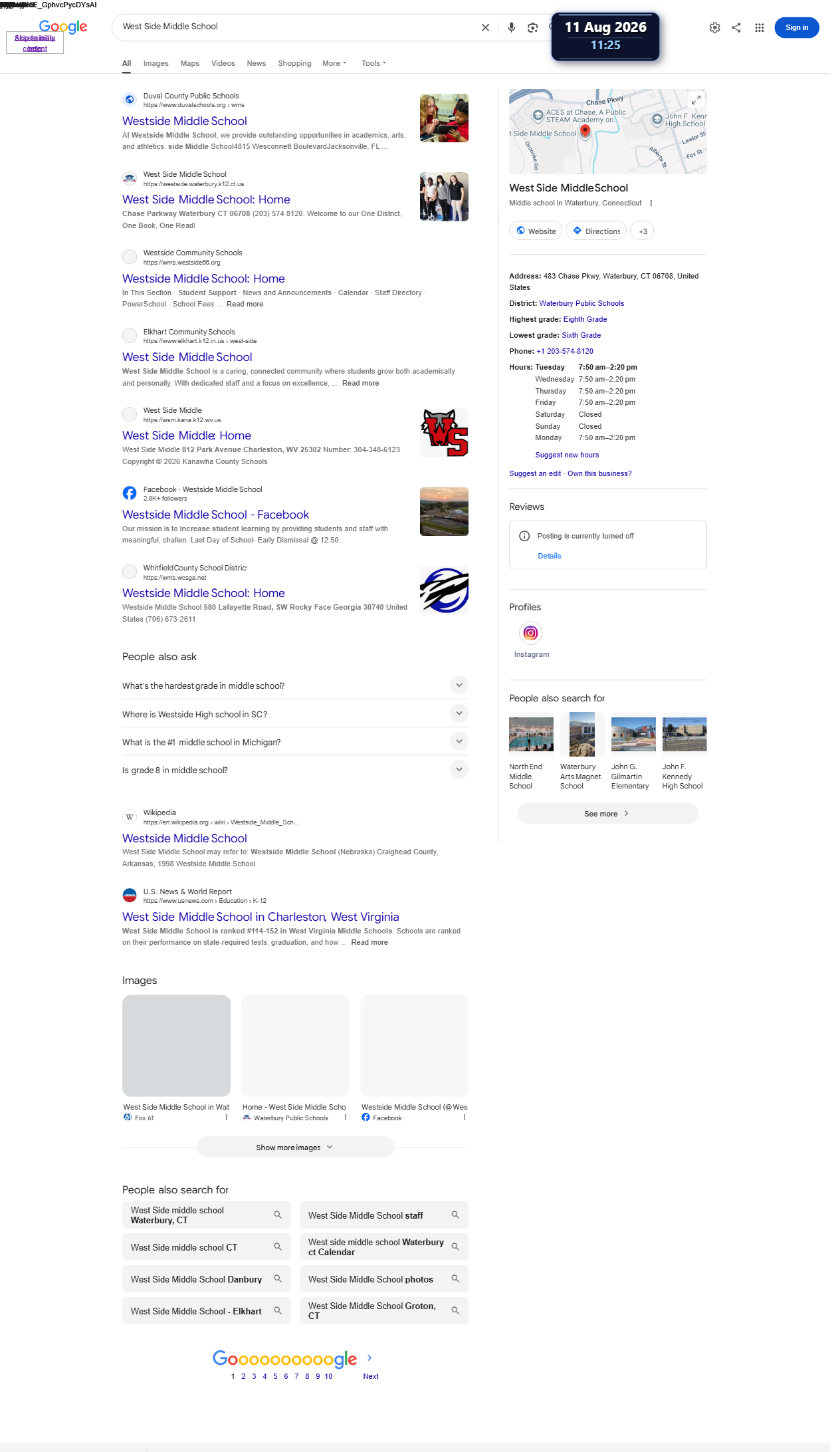
Task: Switch to the News tab
Action: pos(256,63)
